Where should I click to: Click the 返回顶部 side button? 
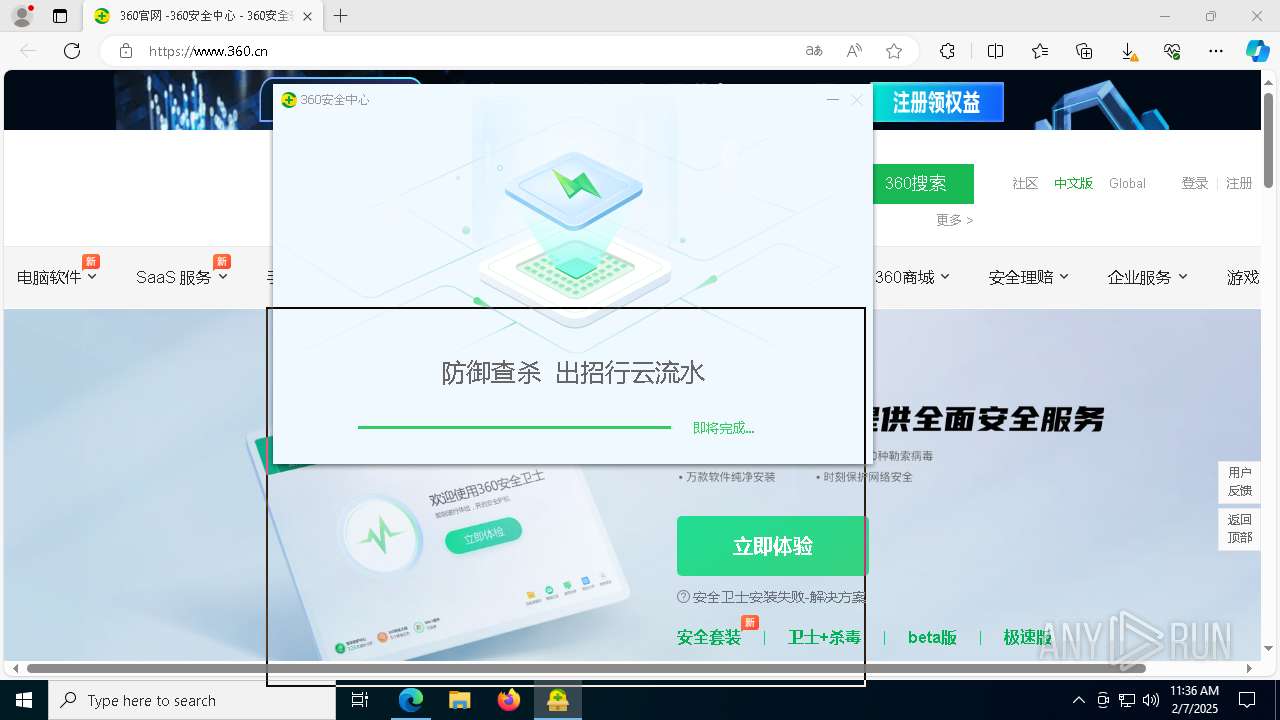click(1239, 529)
